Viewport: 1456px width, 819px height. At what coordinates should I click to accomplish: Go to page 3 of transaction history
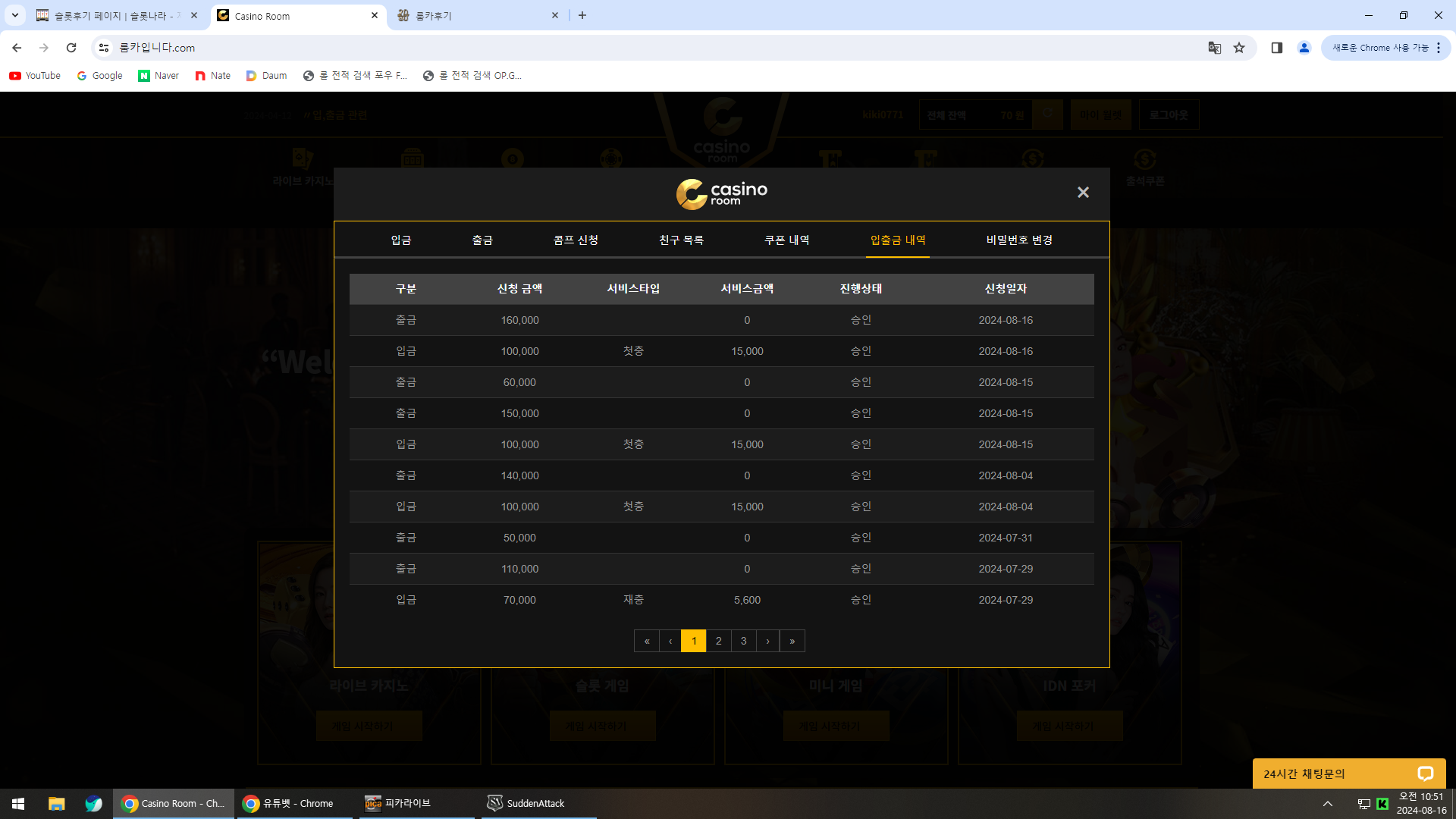pyautogui.click(x=744, y=641)
